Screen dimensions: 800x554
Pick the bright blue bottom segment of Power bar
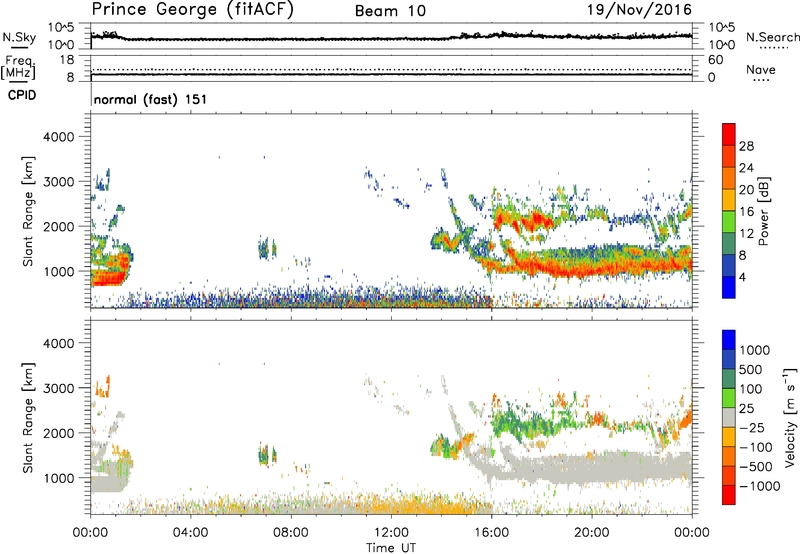coord(729,288)
